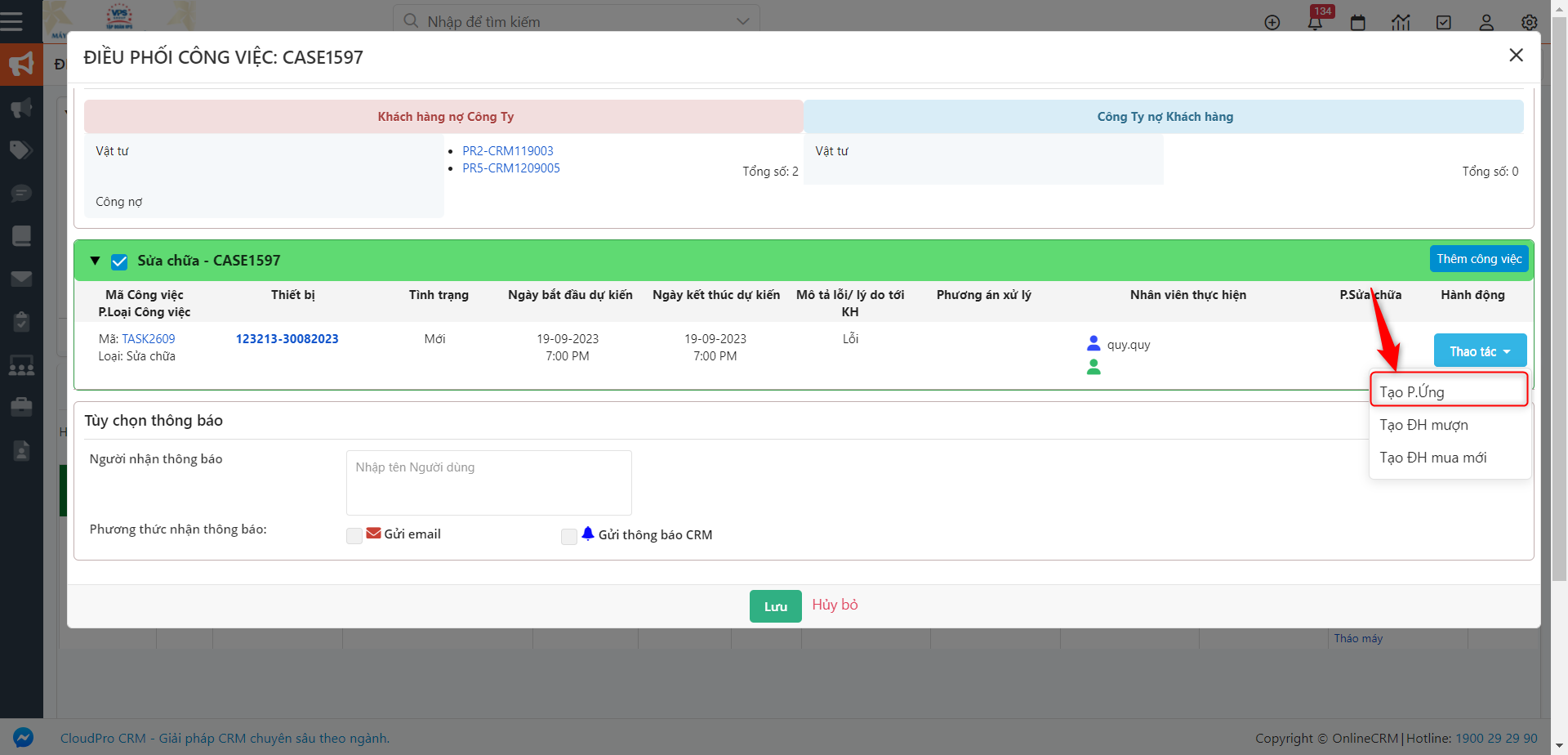Click the Nhân viên thực hiện column header
Viewport: 1568px width, 755px height.
coord(1187,294)
